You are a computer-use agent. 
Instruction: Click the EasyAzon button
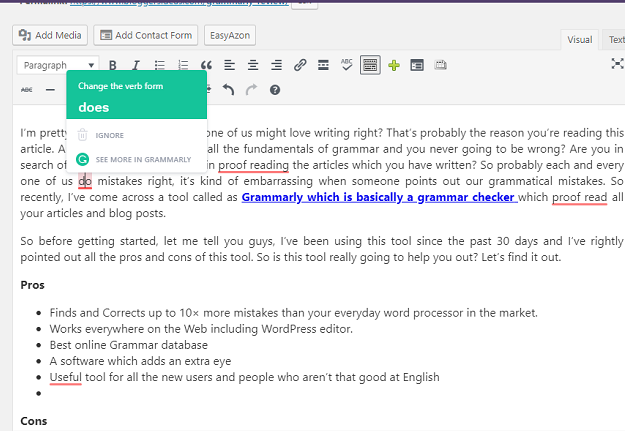click(x=230, y=35)
